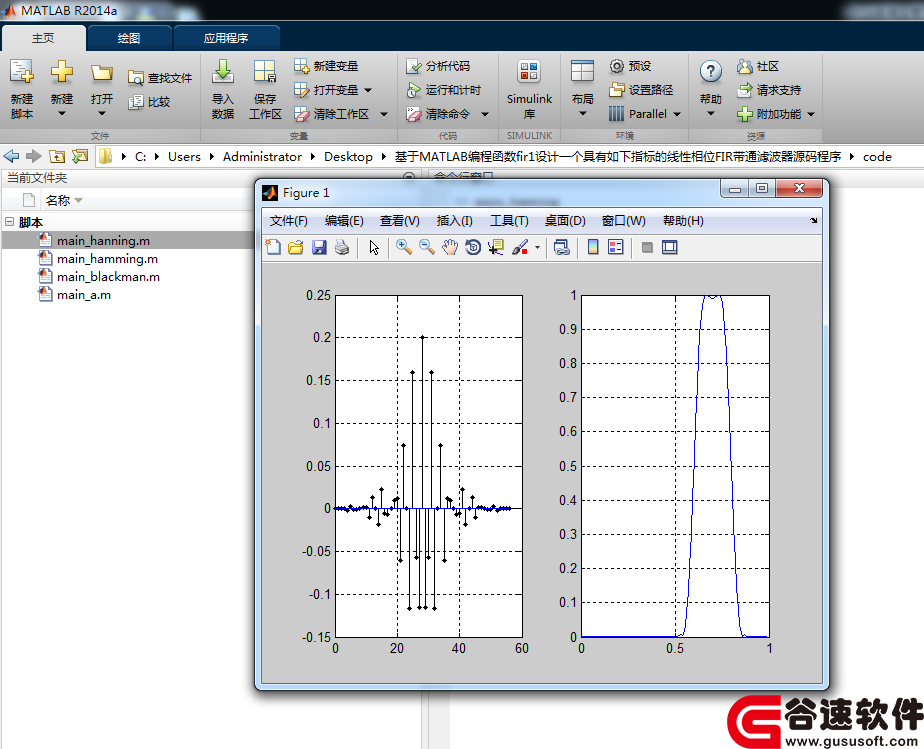The height and width of the screenshot is (749, 924).
Task: Click the Find Files button
Action: point(160,78)
